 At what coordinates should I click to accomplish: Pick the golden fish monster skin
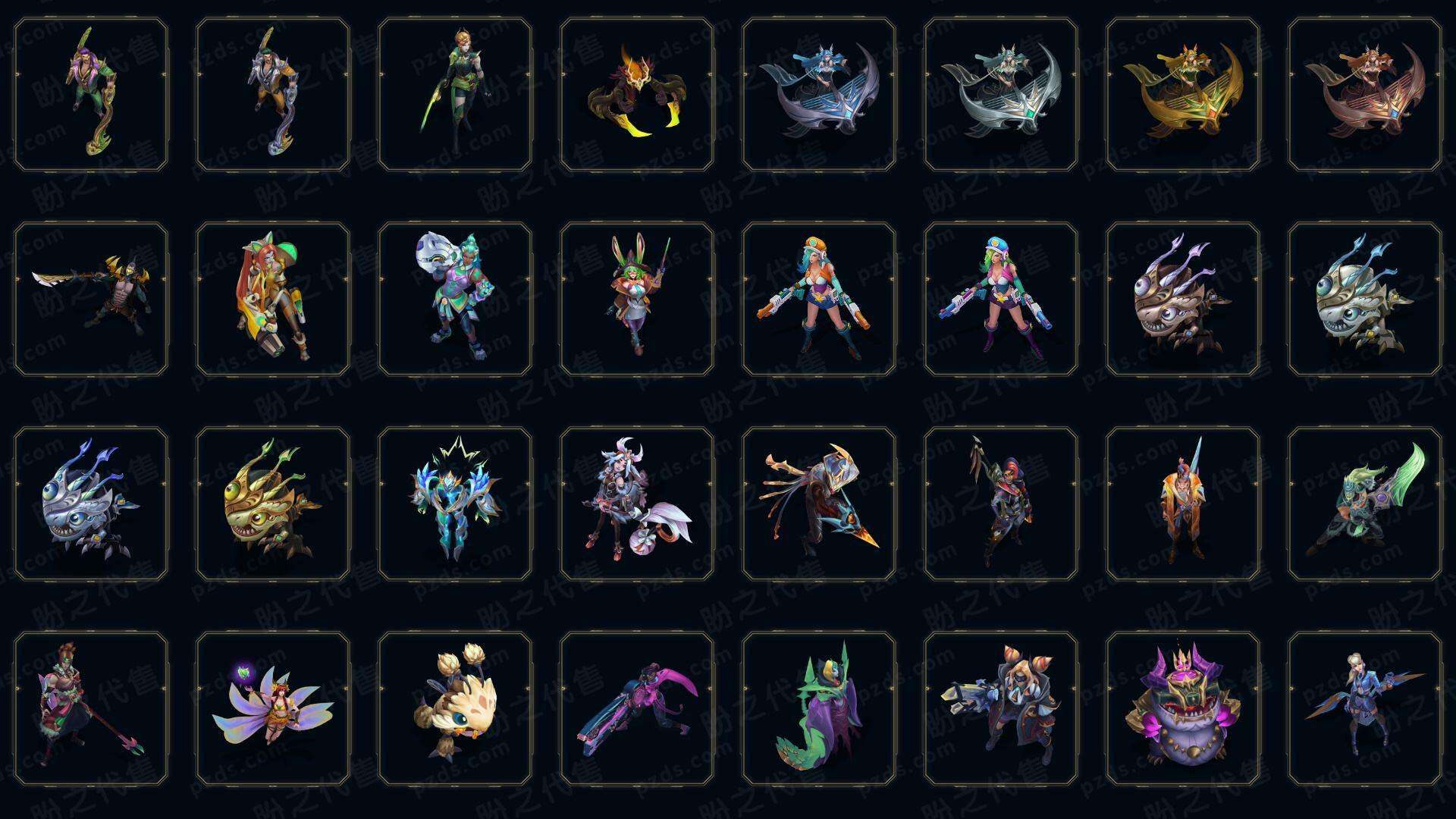tap(273, 504)
